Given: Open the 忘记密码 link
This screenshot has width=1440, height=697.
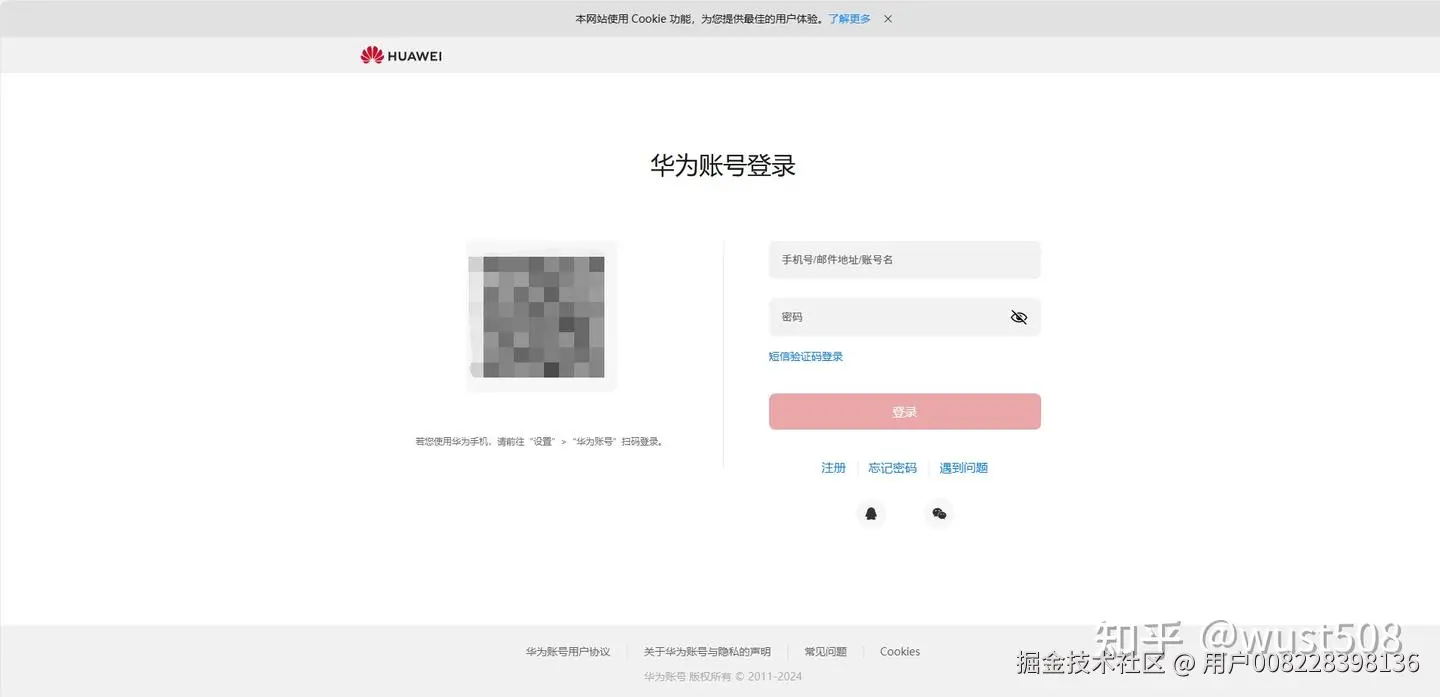Looking at the screenshot, I should [x=893, y=468].
